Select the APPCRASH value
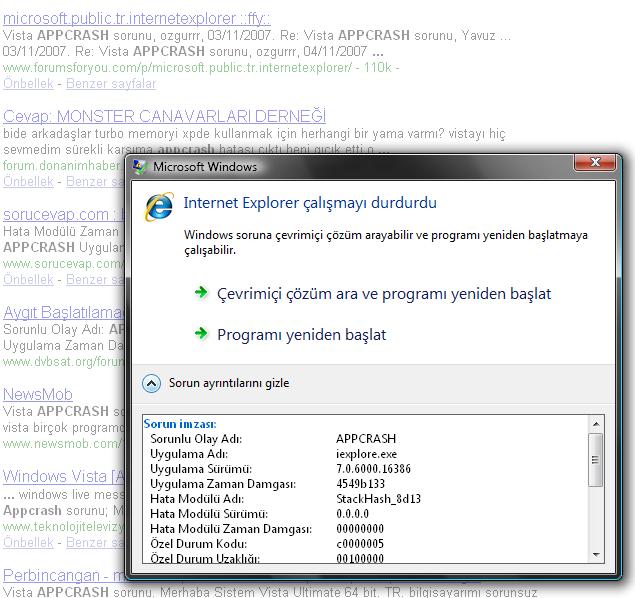The image size is (635, 598). [366, 439]
